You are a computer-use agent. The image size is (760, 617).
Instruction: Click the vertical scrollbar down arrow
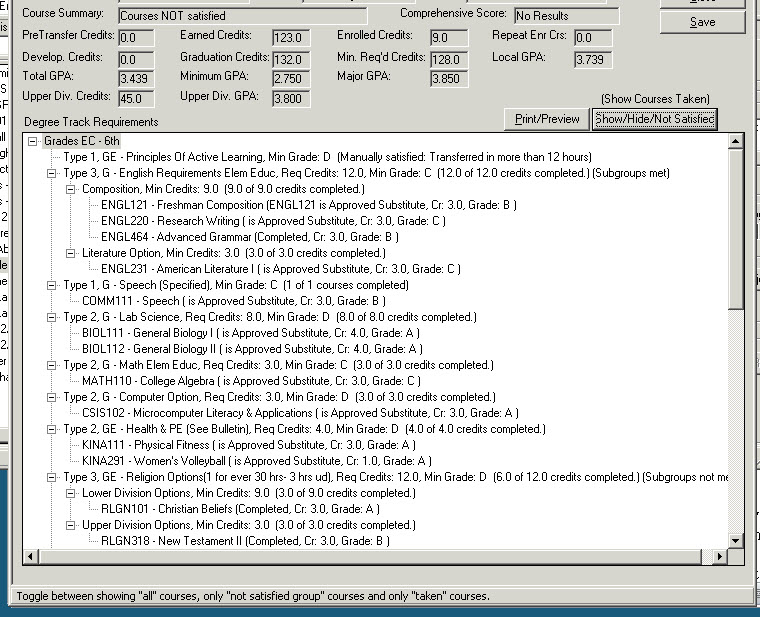coord(737,541)
